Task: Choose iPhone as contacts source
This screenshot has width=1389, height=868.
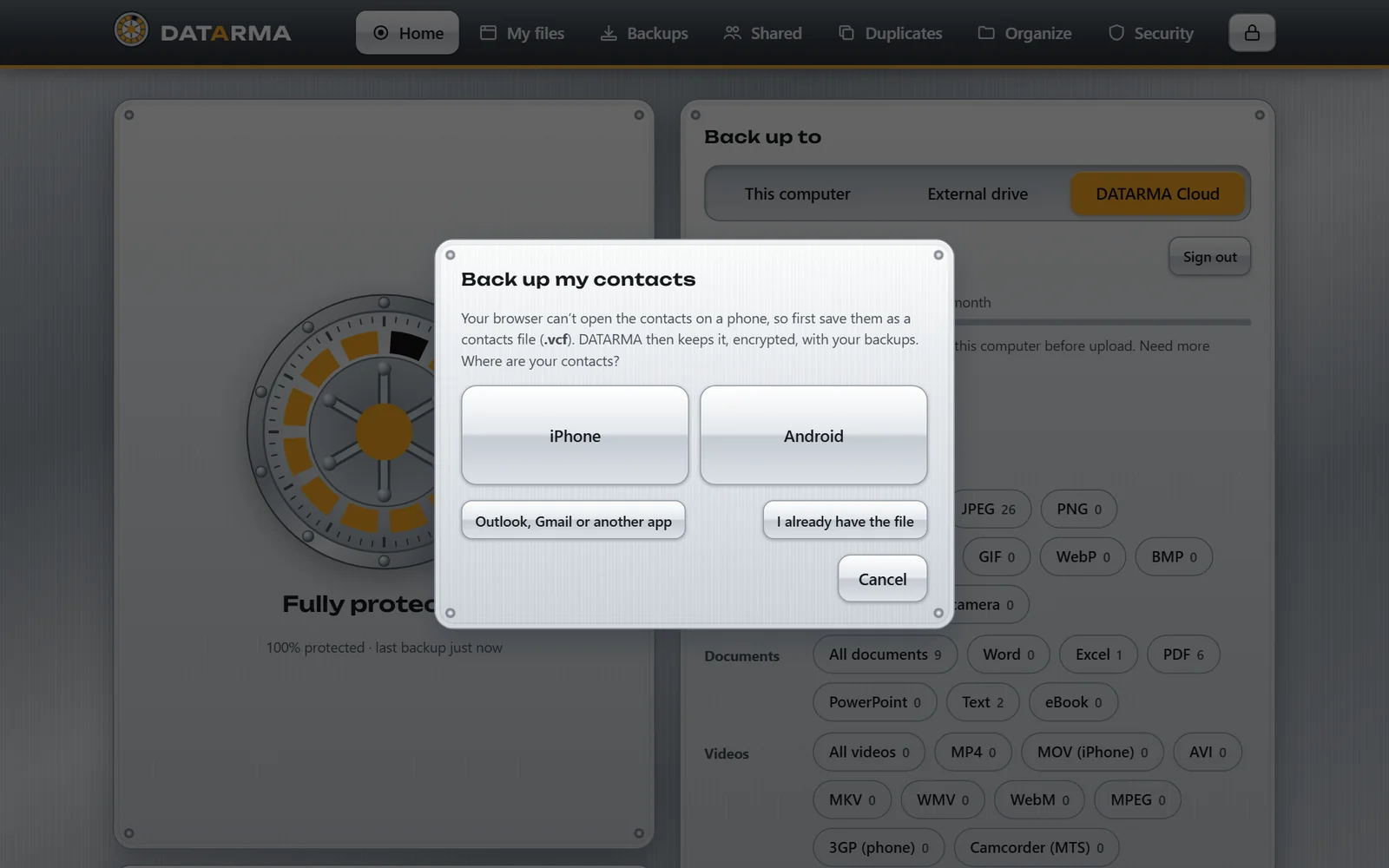Action: pos(575,436)
